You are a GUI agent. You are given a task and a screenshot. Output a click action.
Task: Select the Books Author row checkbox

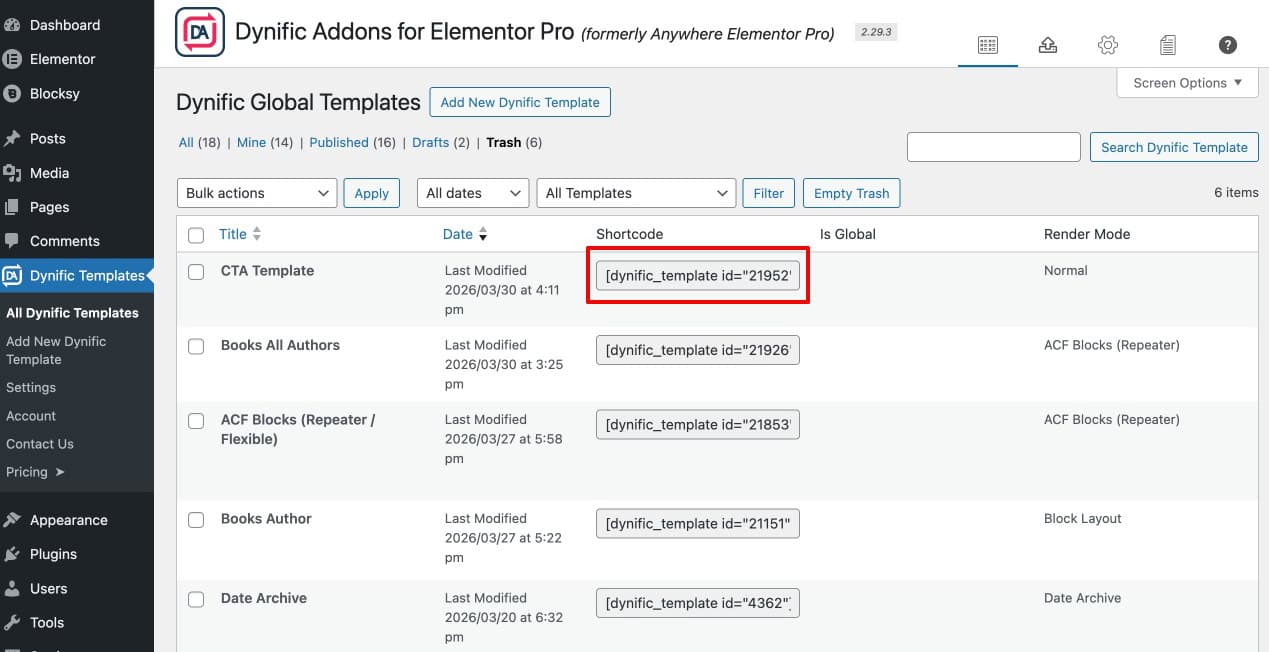[196, 520]
